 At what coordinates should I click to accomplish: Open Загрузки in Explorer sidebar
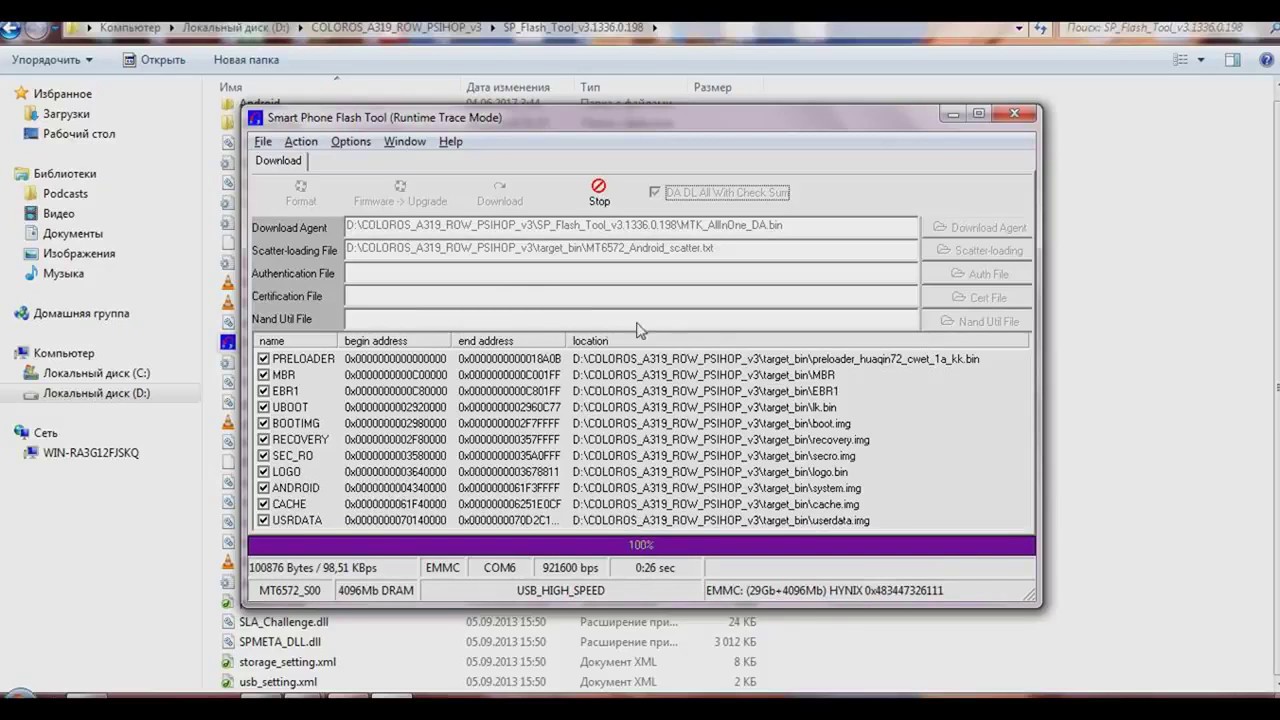pos(66,114)
